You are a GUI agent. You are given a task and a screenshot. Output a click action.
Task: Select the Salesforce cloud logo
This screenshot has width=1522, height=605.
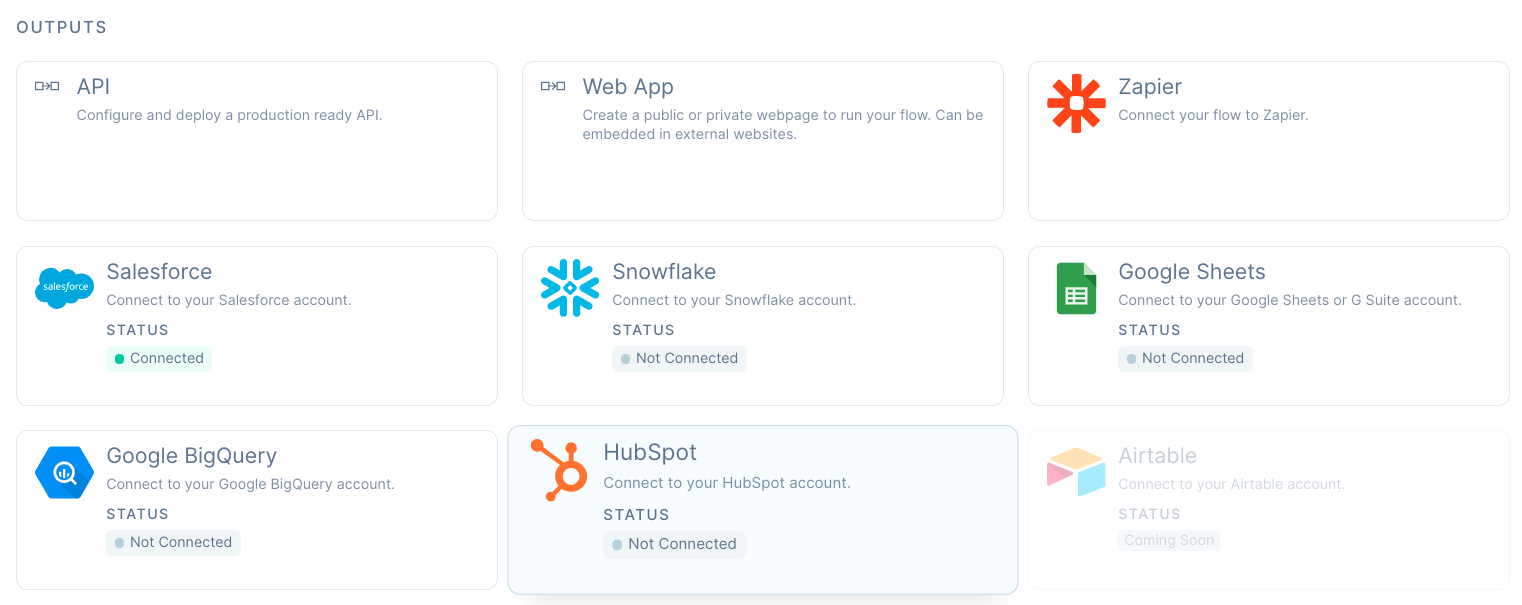click(x=64, y=288)
